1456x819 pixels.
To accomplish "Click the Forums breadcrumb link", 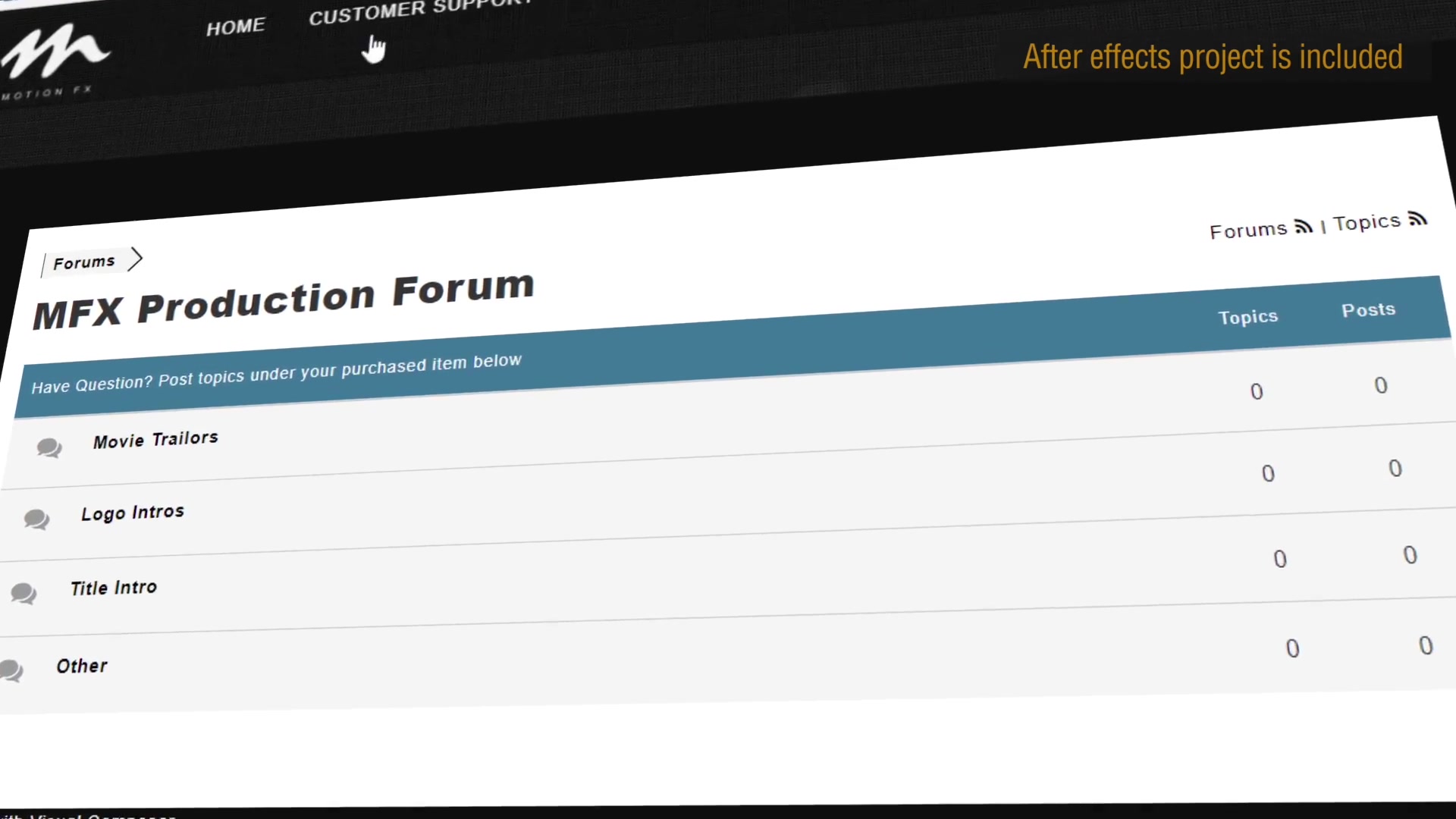I will tap(84, 262).
